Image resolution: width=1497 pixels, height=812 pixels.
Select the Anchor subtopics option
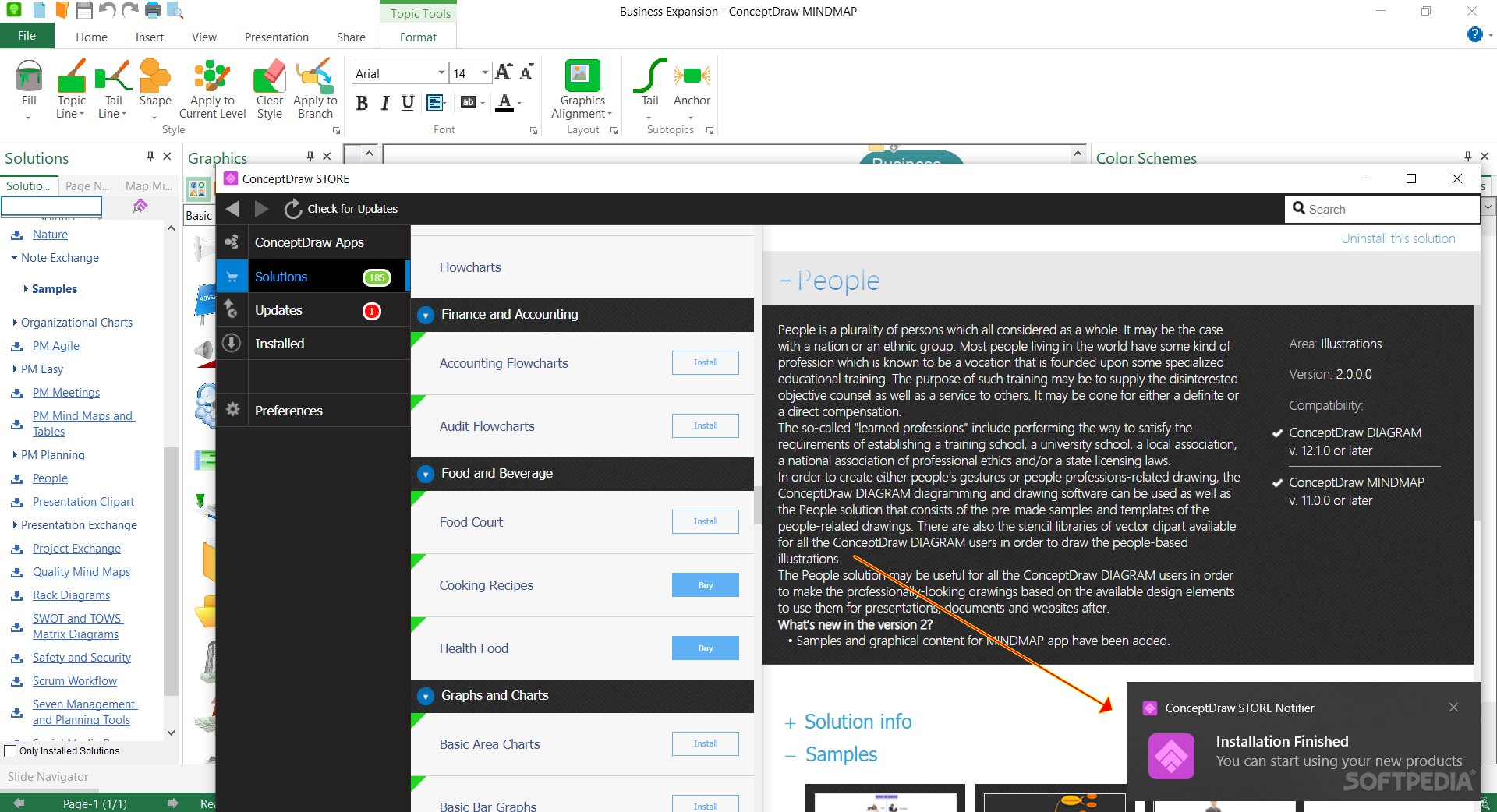pos(692,88)
